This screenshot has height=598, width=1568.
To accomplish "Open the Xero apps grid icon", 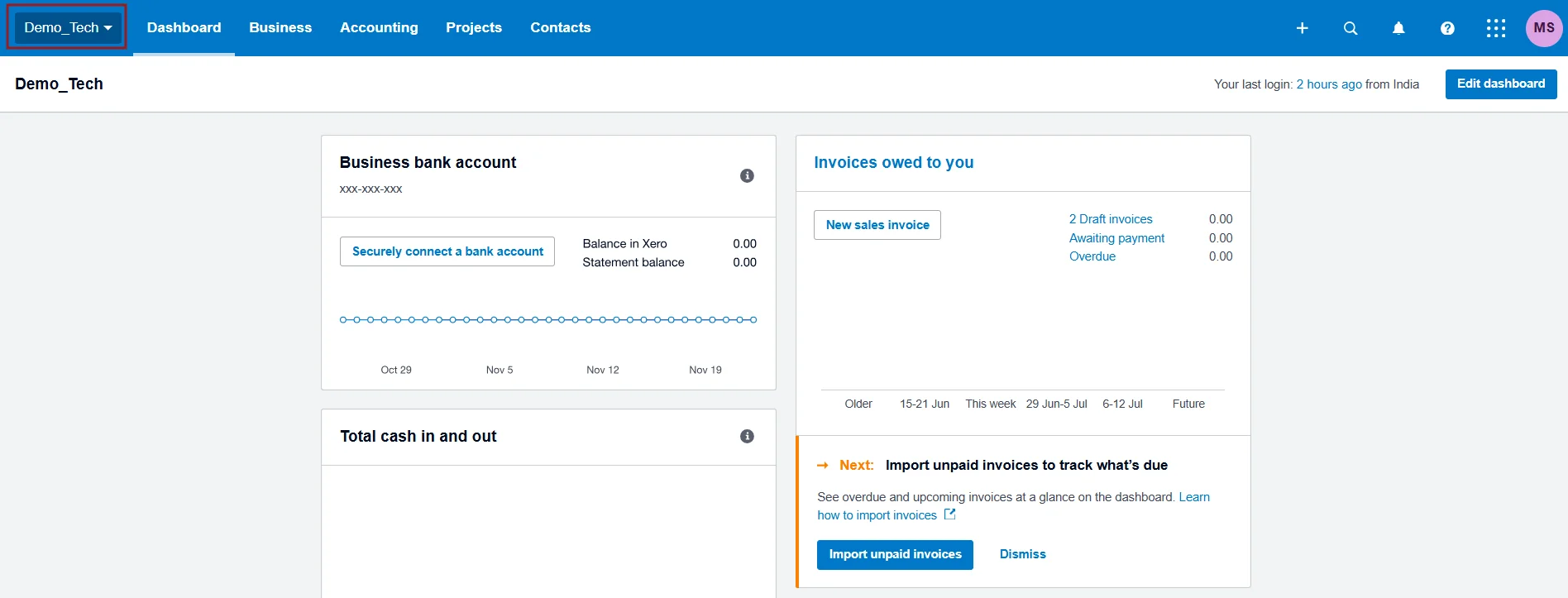I will click(1495, 28).
